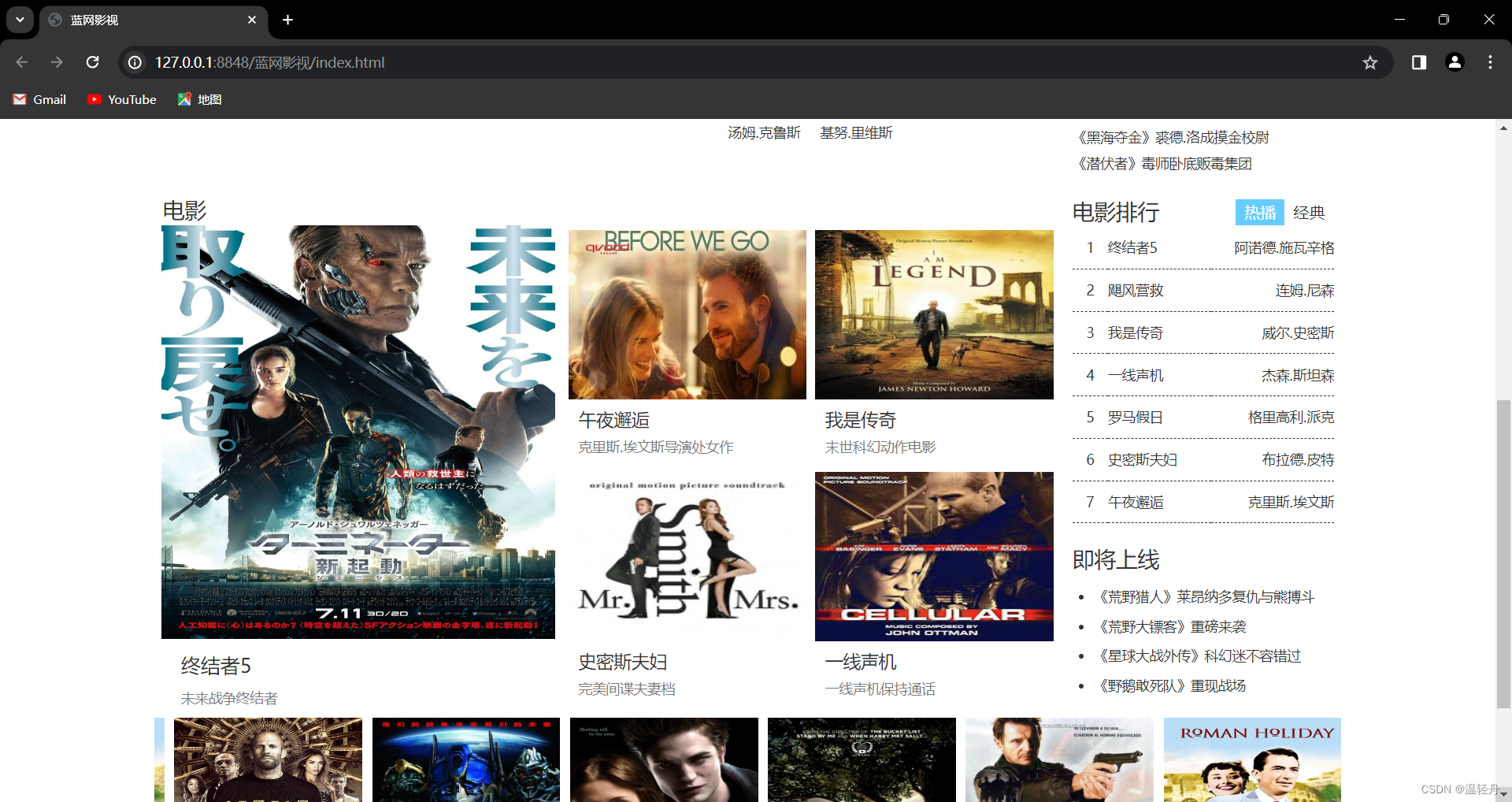Click the browser forward arrow
Screen dimensions: 1512x802
57,62
